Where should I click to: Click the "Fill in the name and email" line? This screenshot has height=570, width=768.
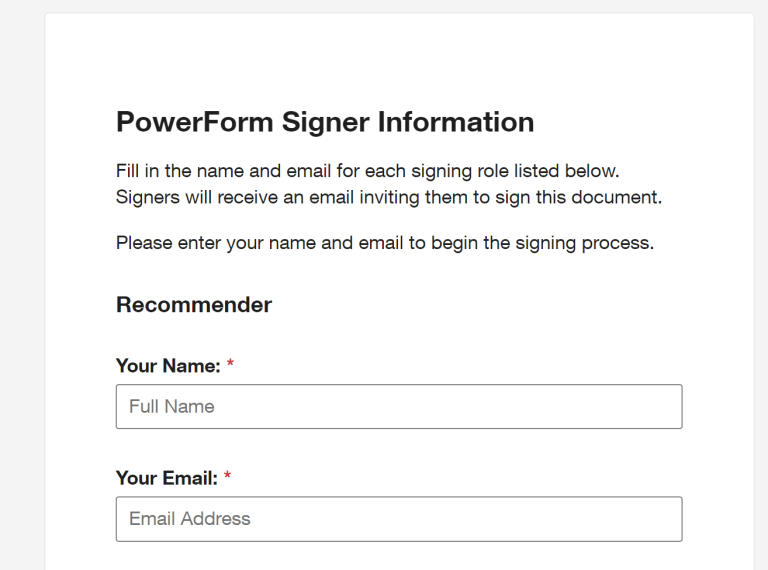[x=374, y=171]
